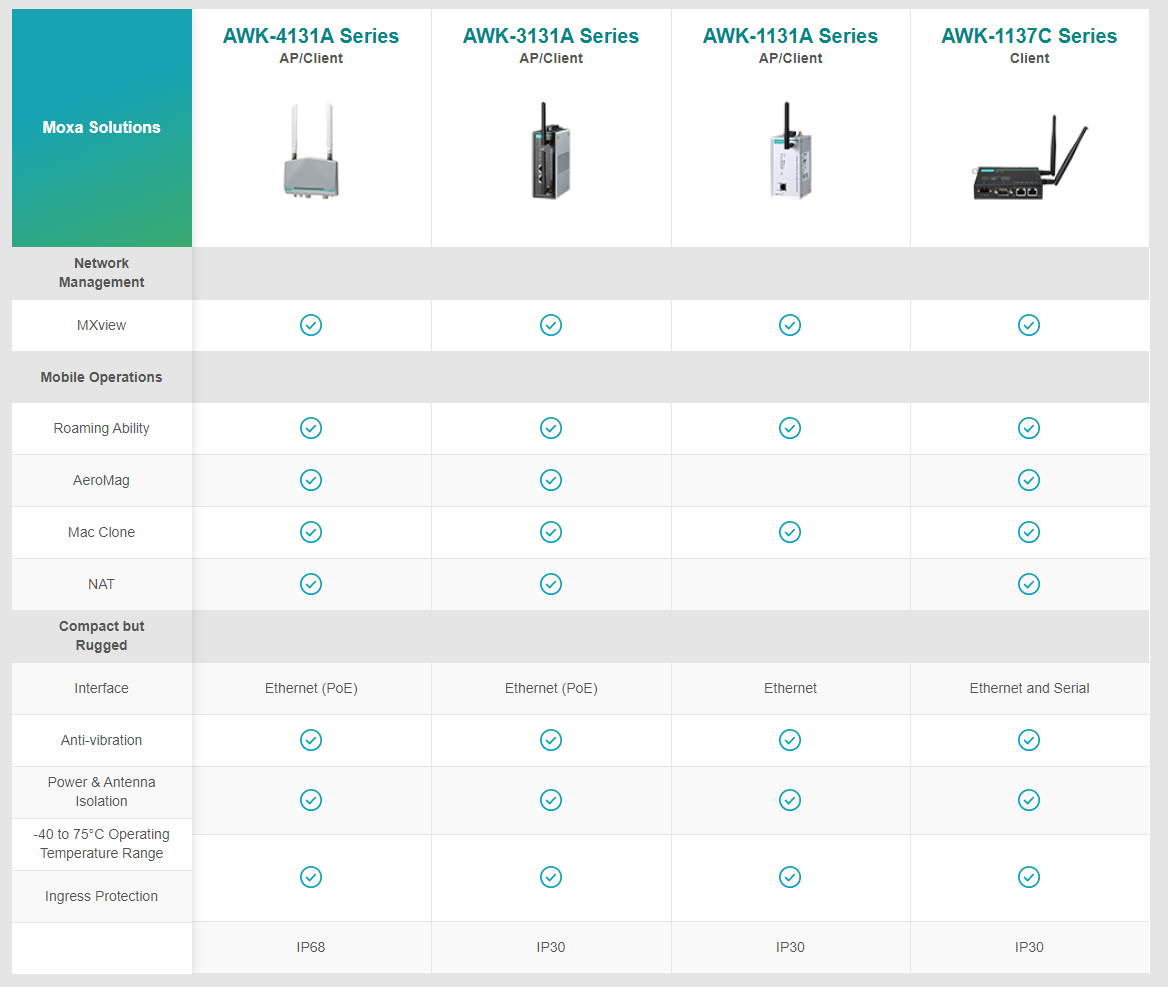
Task: Click the Anti-vibration row label
Action: 101,740
